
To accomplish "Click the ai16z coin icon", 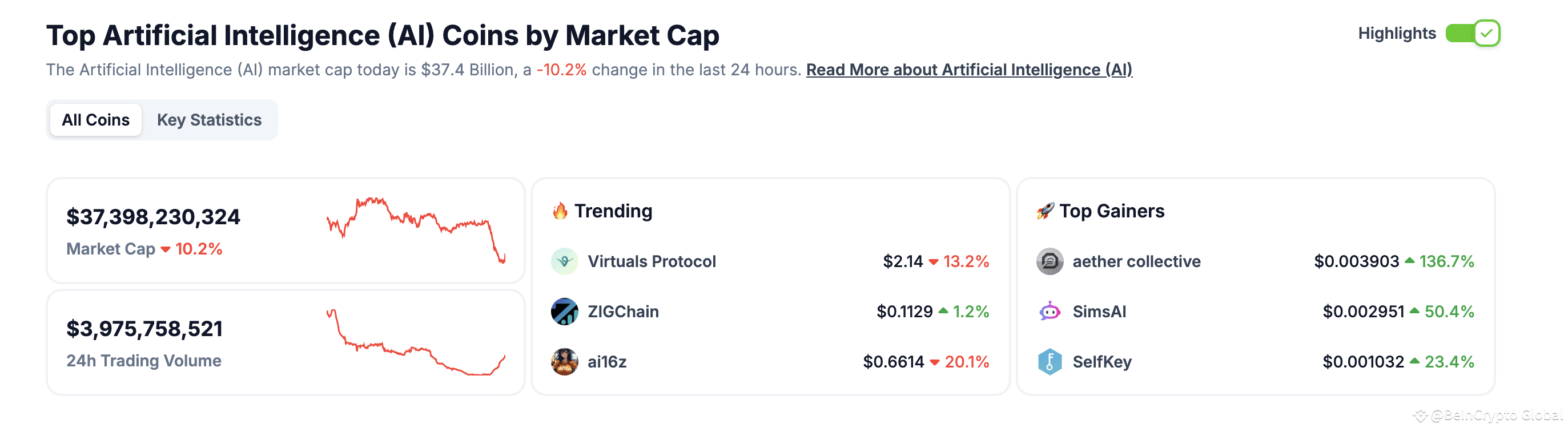I will click(x=566, y=362).
